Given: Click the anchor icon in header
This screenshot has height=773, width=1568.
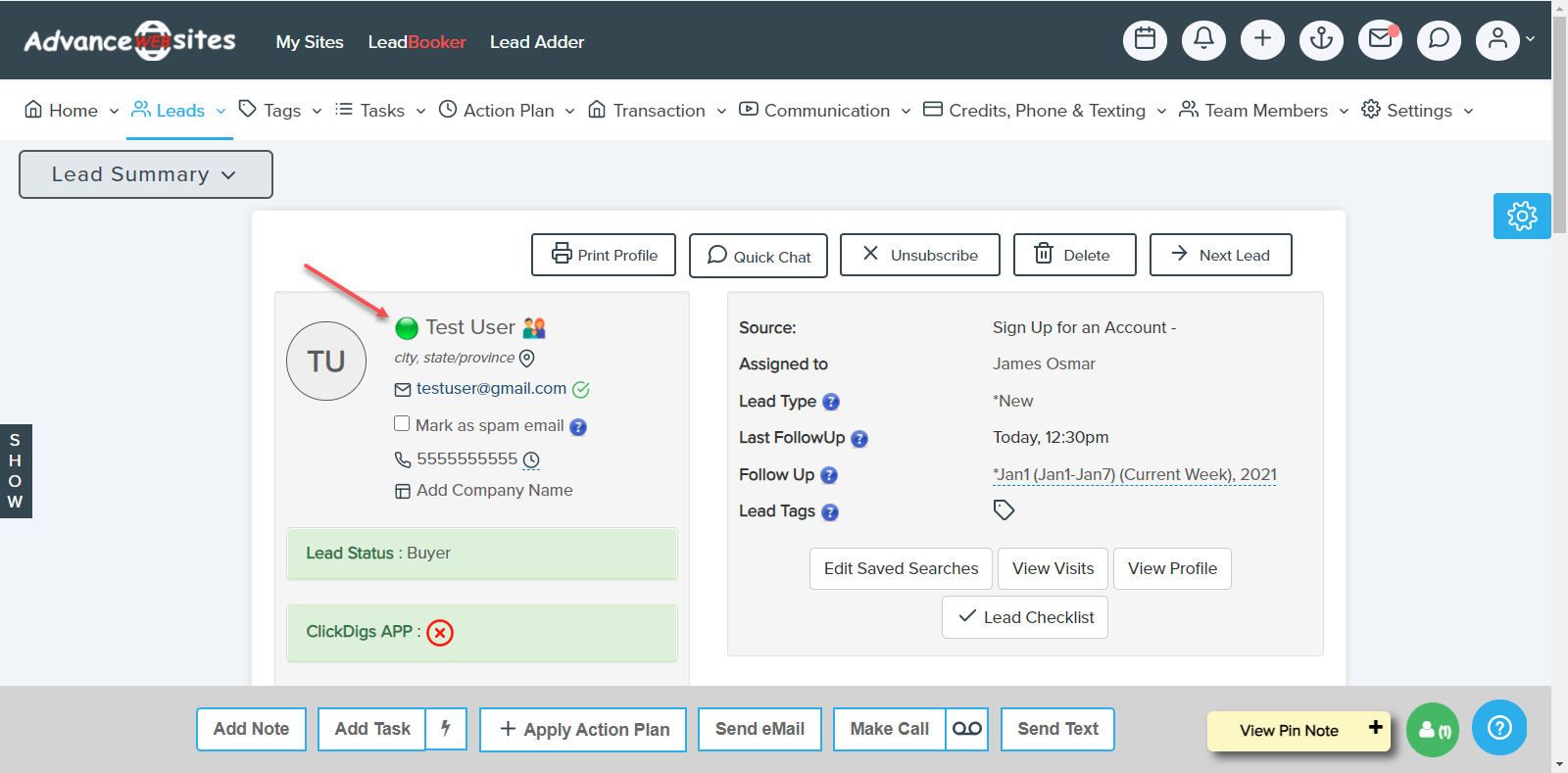Looking at the screenshot, I should pos(1321,40).
